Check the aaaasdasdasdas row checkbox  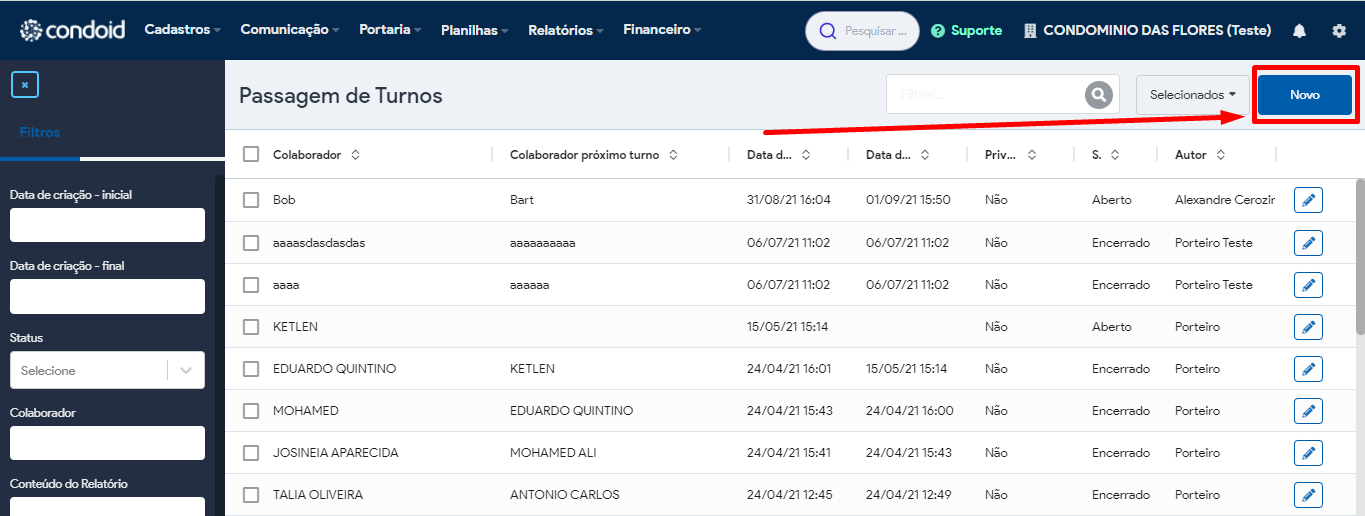pyautogui.click(x=251, y=243)
